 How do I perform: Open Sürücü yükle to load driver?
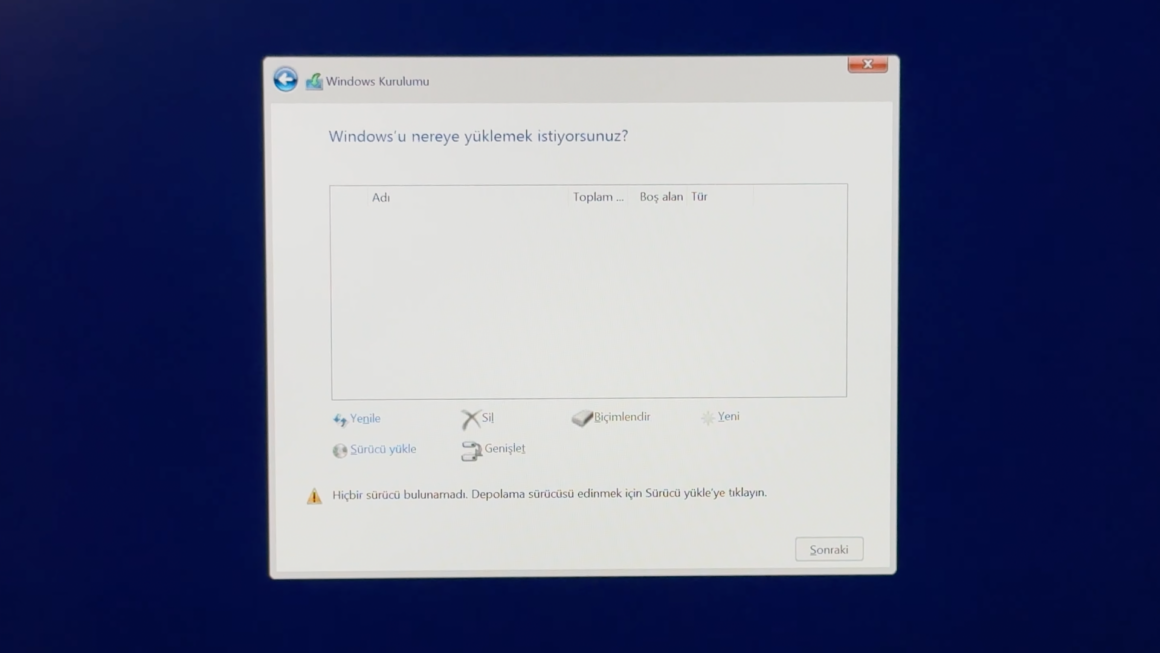[383, 449]
